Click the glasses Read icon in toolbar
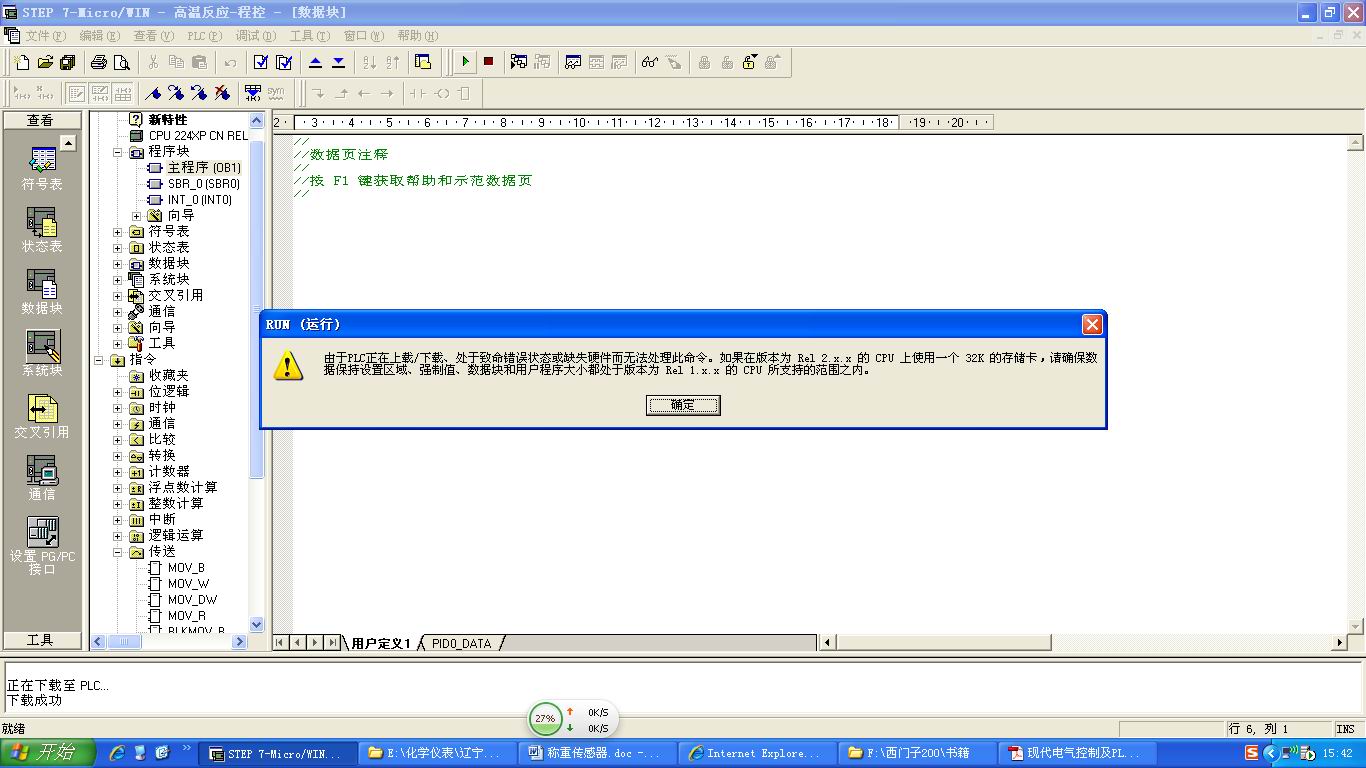Viewport: 1366px width, 768px height. coord(650,62)
